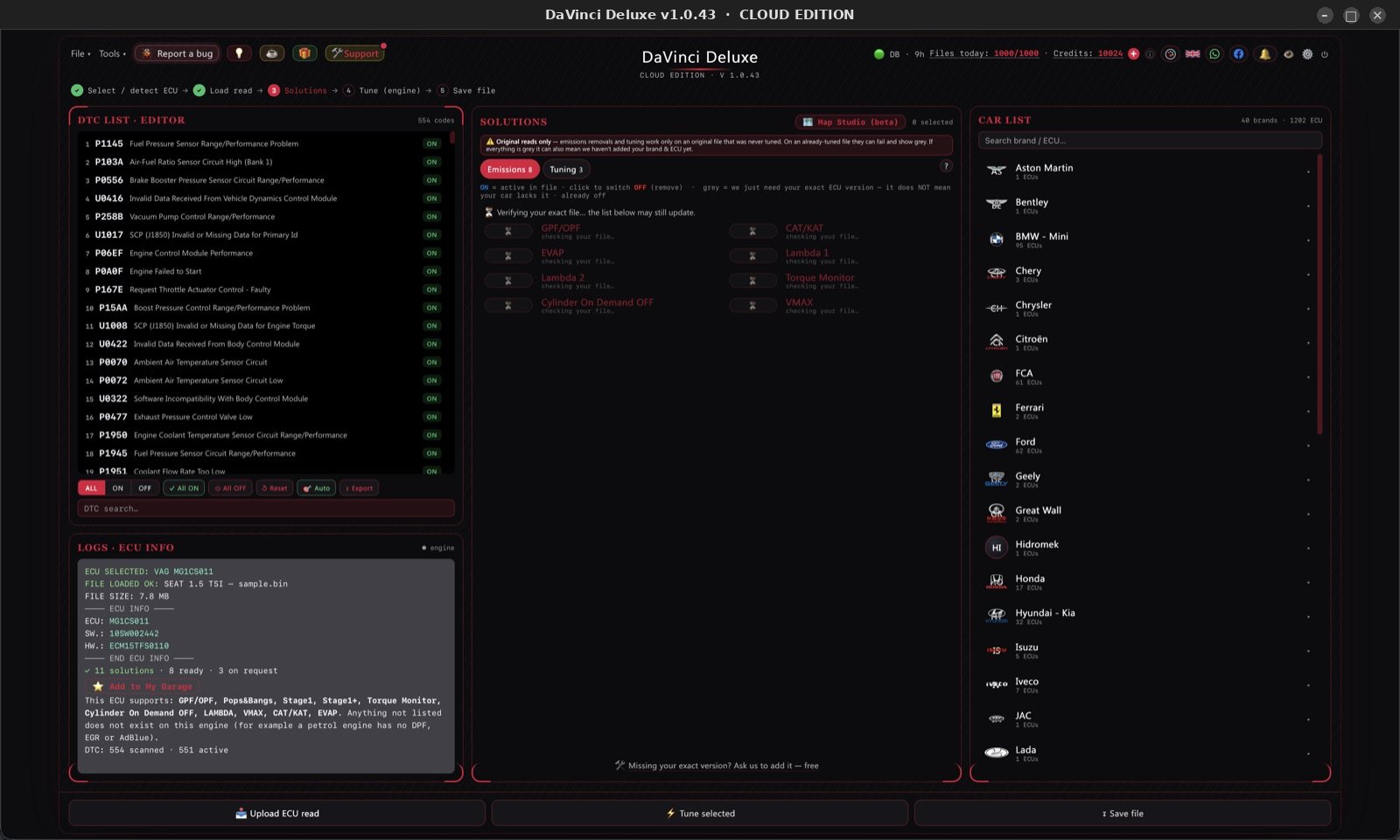This screenshot has height=840, width=1400.
Task: Click the Ford logo icon
Action: tap(997, 445)
